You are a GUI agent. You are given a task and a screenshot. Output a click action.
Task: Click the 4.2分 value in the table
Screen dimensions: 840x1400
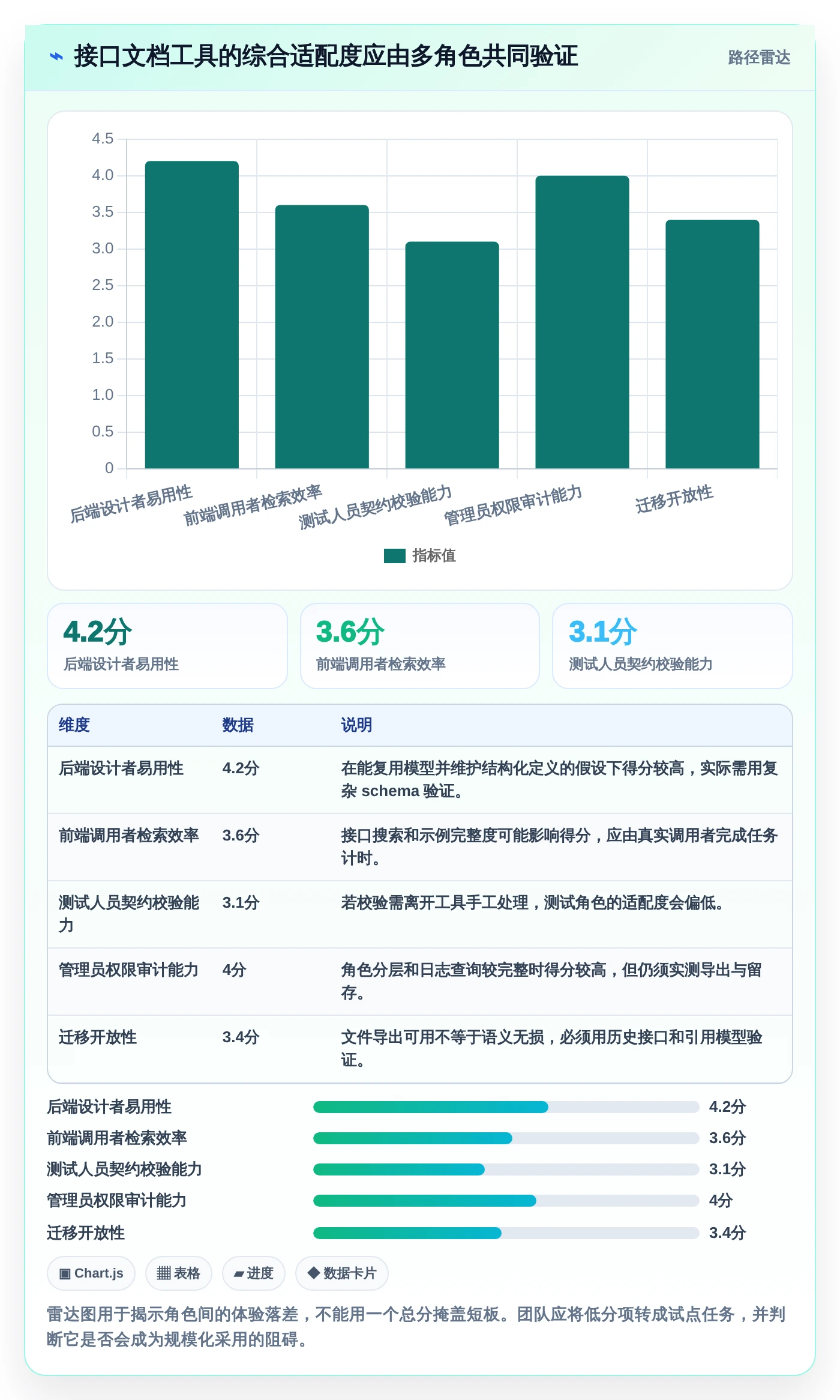[x=241, y=768]
